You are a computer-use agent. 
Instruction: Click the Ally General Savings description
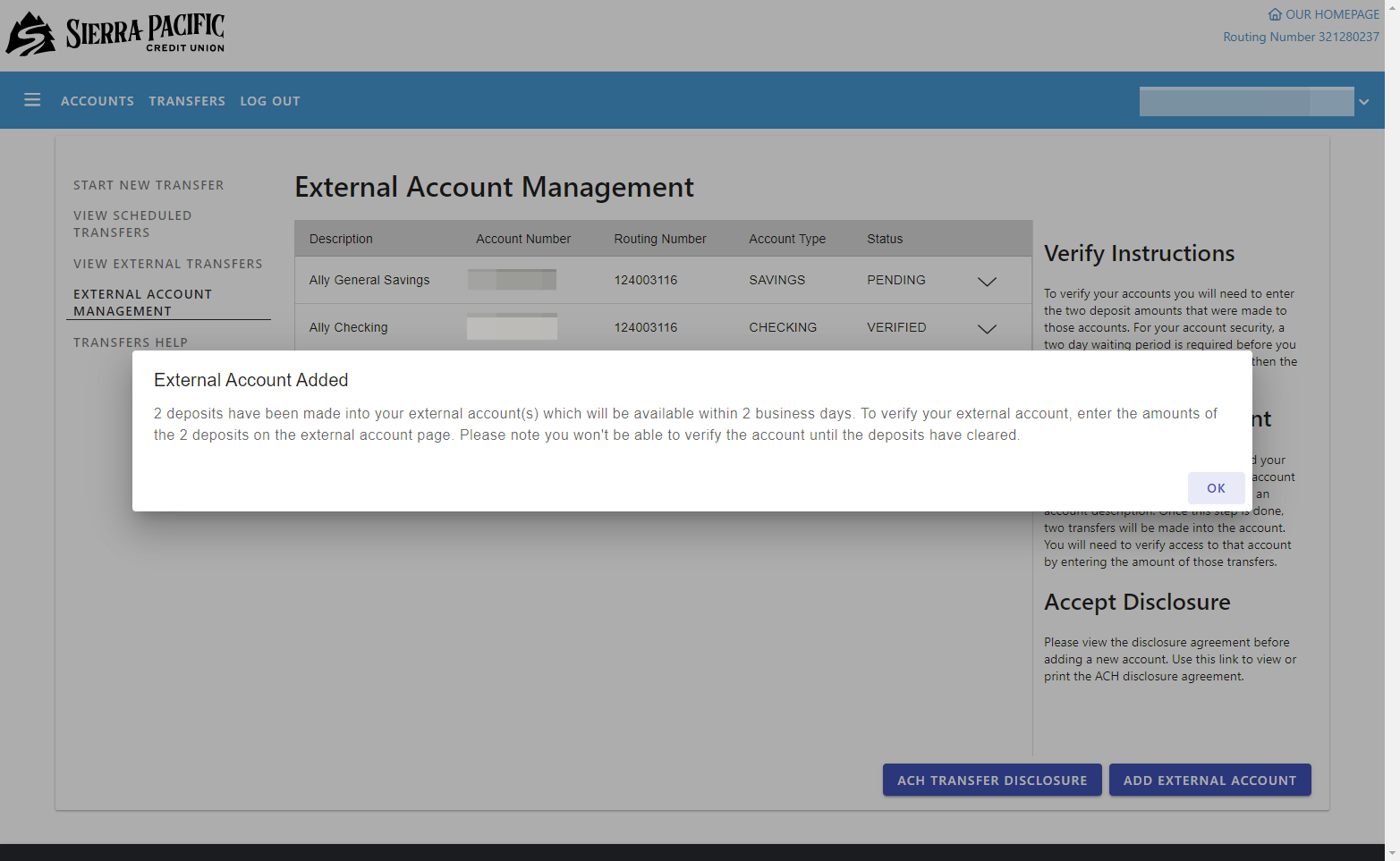pos(369,280)
